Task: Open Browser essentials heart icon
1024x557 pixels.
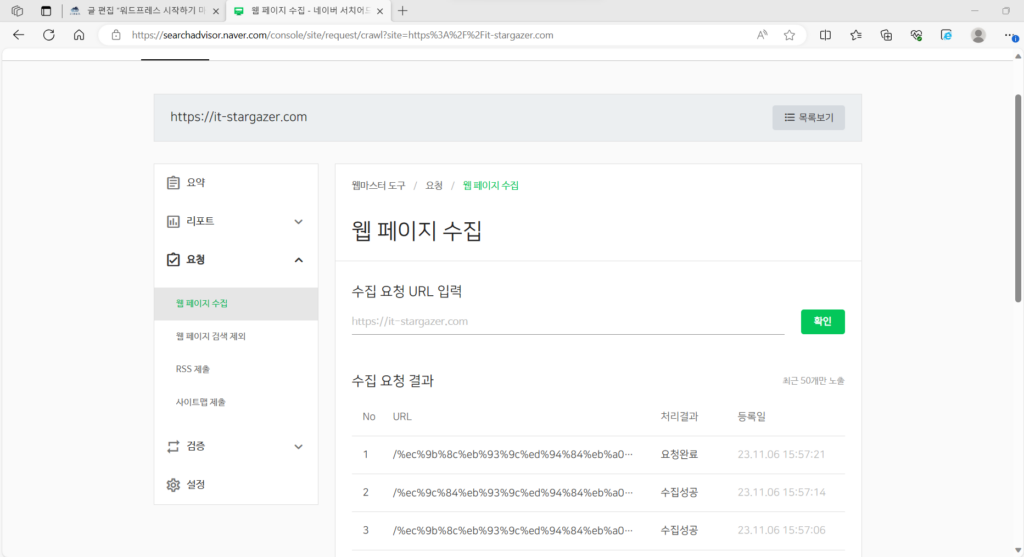Action: (x=916, y=35)
